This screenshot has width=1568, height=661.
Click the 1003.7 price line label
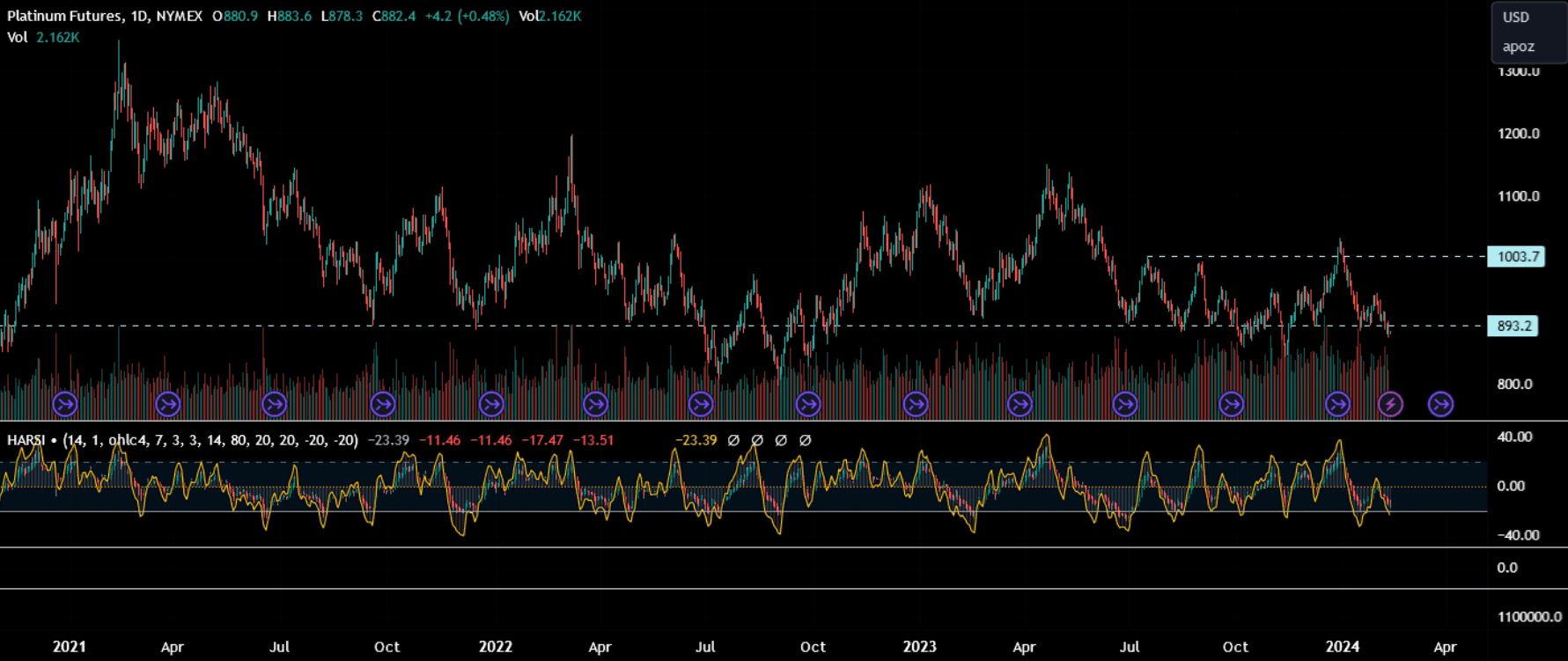pos(1515,257)
